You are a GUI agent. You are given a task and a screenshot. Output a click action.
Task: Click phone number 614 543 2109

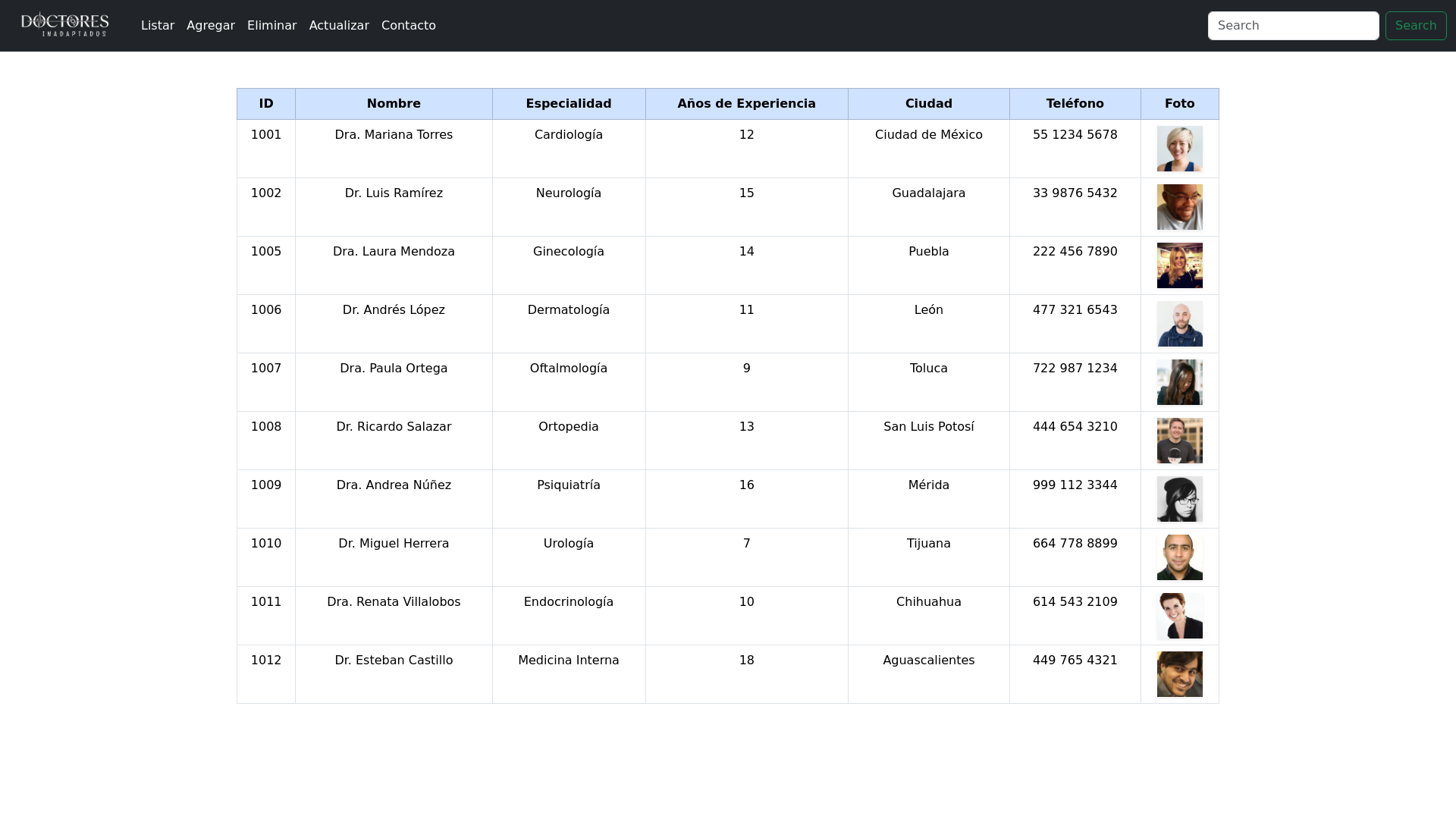[x=1075, y=602]
